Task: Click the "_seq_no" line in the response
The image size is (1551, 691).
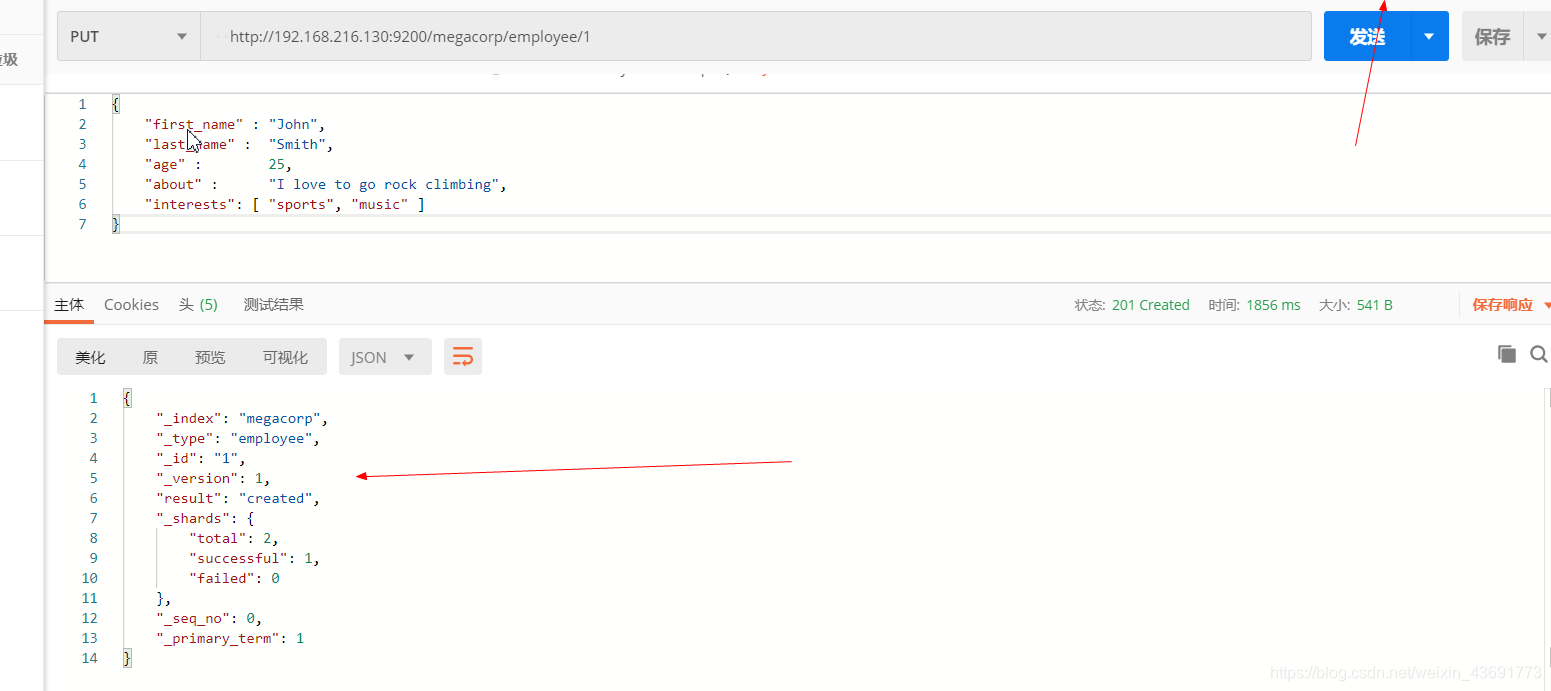Action: point(209,618)
